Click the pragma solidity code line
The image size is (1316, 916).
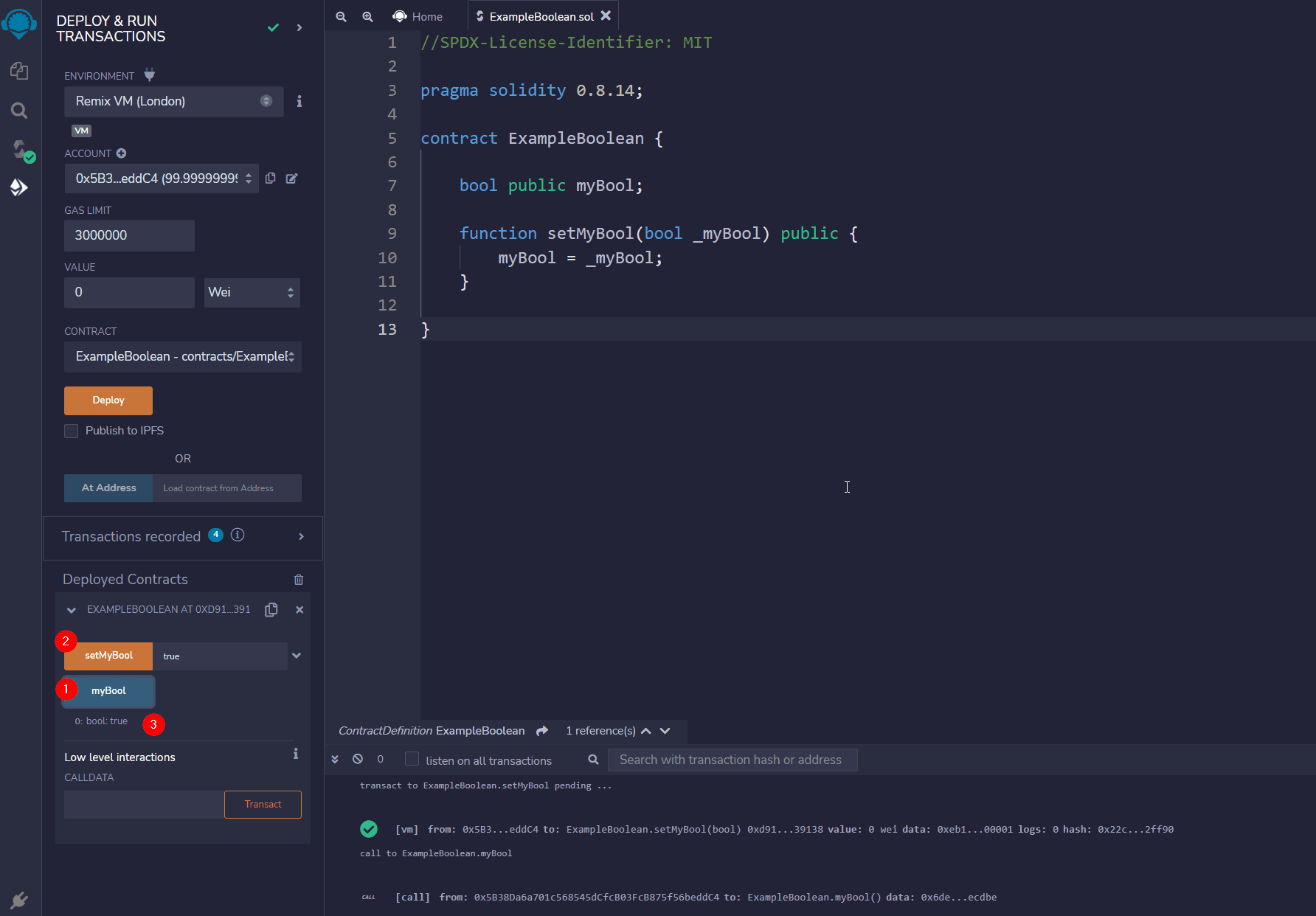(532, 91)
